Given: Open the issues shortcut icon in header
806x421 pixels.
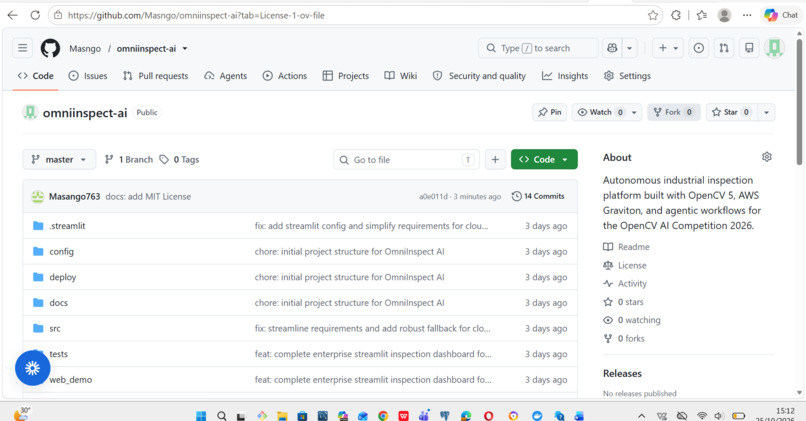Looking at the screenshot, I should [699, 48].
